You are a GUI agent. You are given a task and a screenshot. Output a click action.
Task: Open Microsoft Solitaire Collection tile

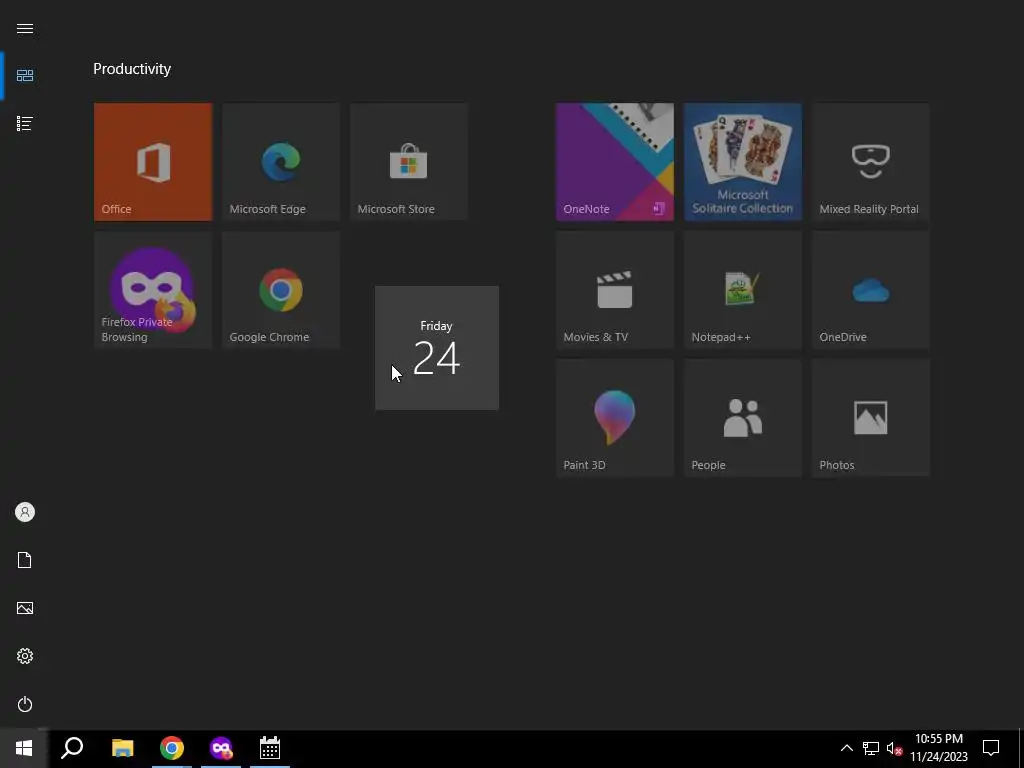pos(743,161)
